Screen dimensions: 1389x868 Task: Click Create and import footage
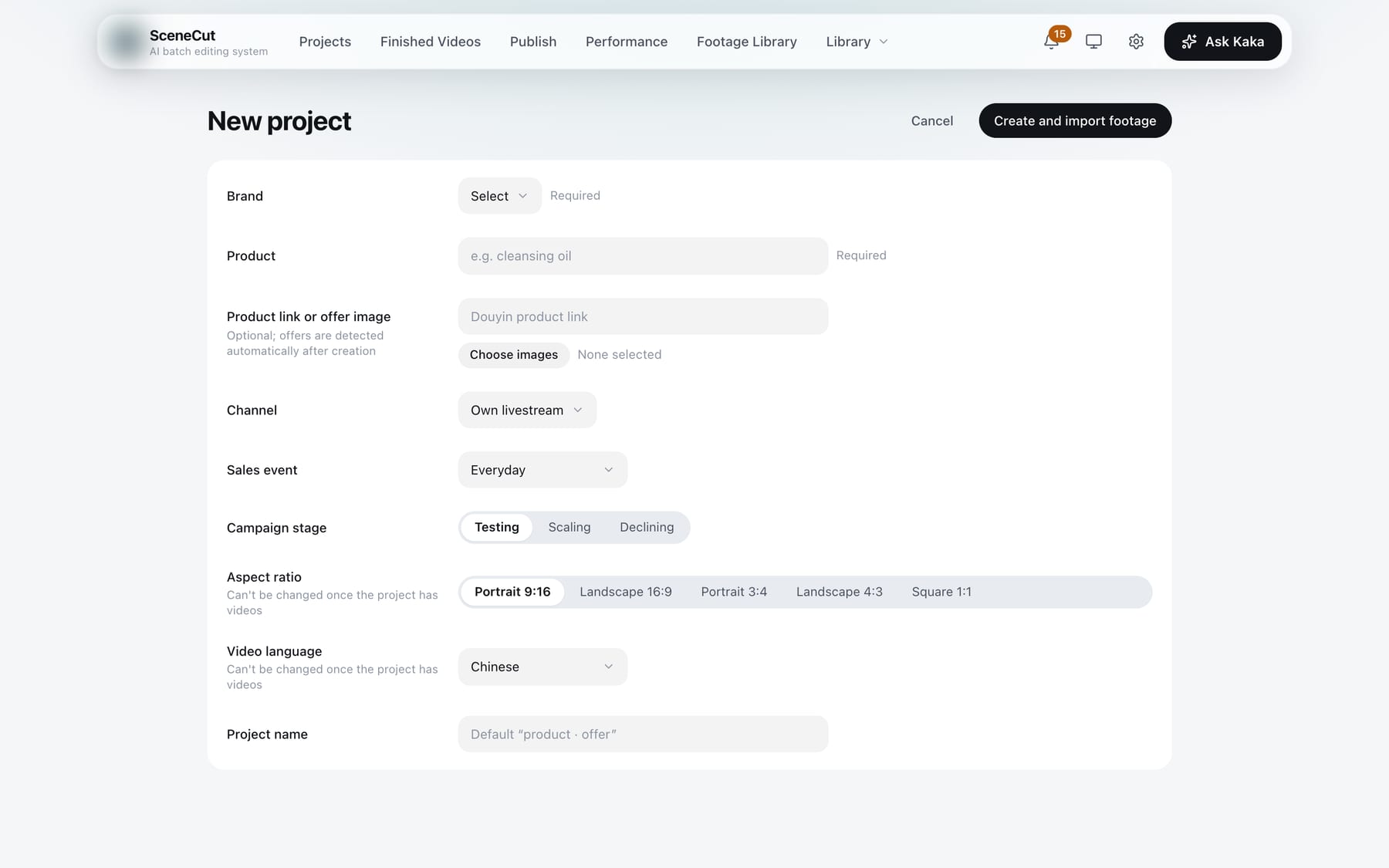click(x=1075, y=120)
